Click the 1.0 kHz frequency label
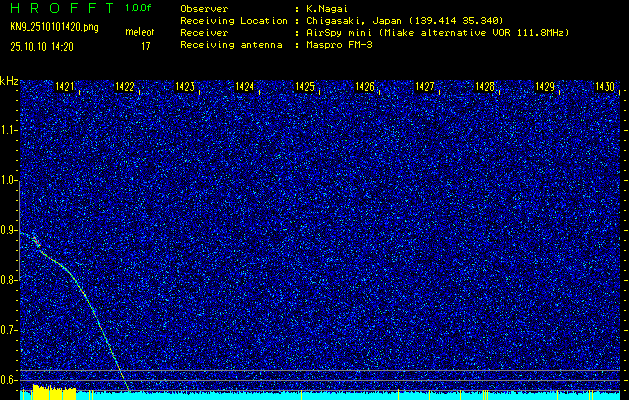The width and height of the screenshot is (629, 400). pos(9,180)
